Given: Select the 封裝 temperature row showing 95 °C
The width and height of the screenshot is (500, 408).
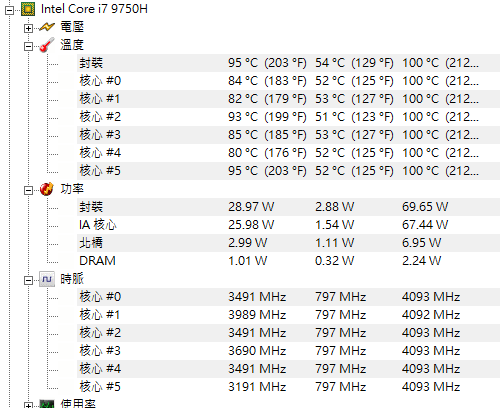Looking at the screenshot, I should (x=288, y=63).
